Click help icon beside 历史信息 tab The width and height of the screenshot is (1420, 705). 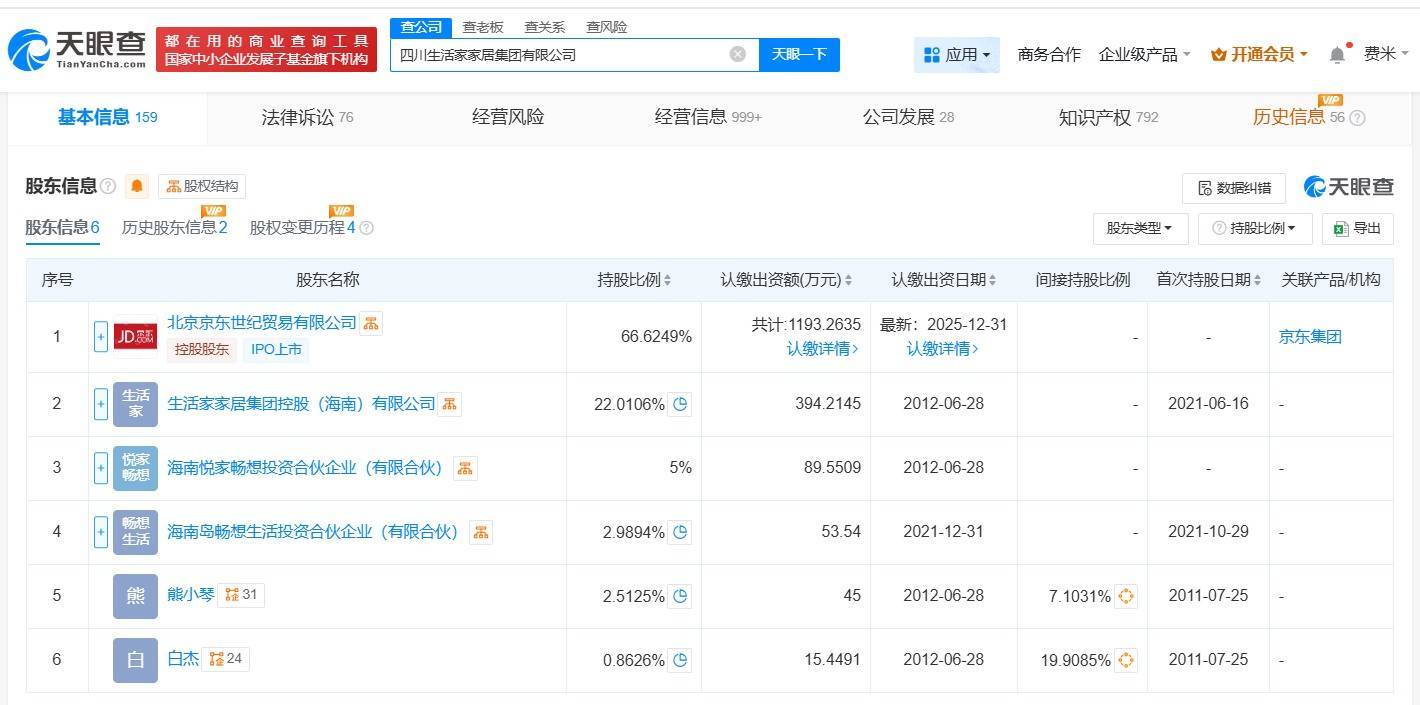tap(1357, 118)
